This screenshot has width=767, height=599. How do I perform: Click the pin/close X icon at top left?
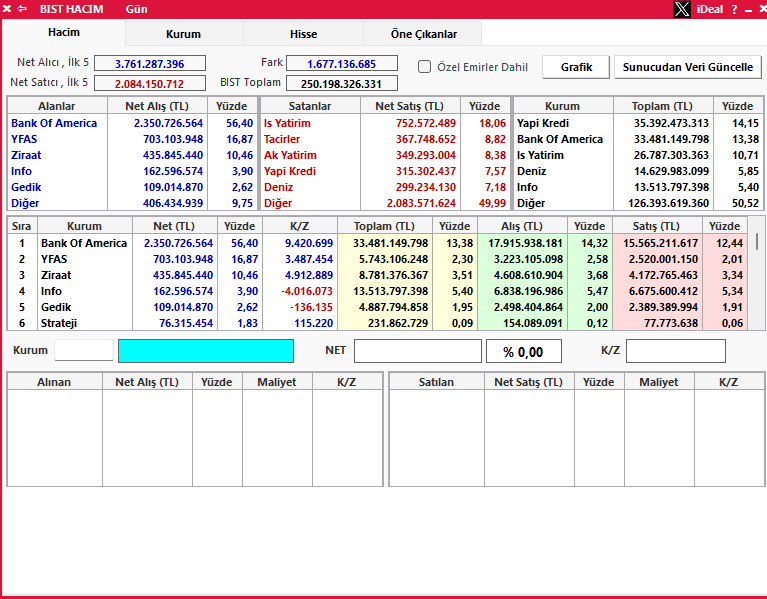point(7,9)
